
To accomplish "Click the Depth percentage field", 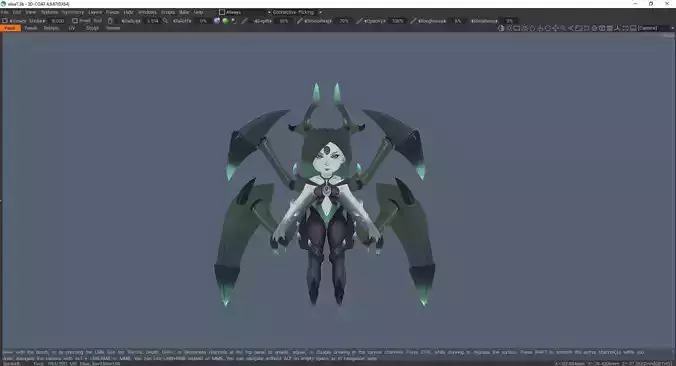I will point(284,21).
